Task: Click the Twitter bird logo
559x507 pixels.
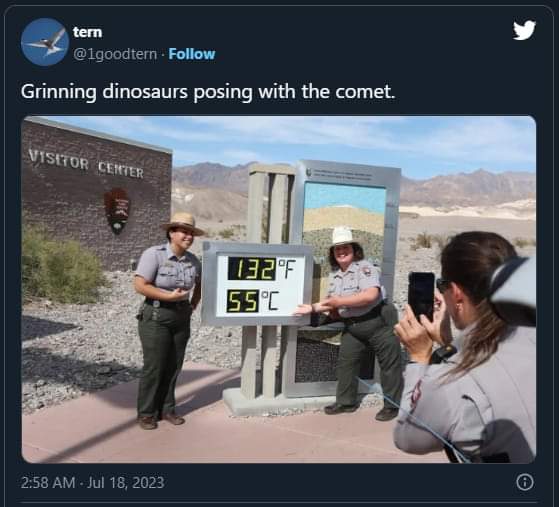Action: point(524,30)
